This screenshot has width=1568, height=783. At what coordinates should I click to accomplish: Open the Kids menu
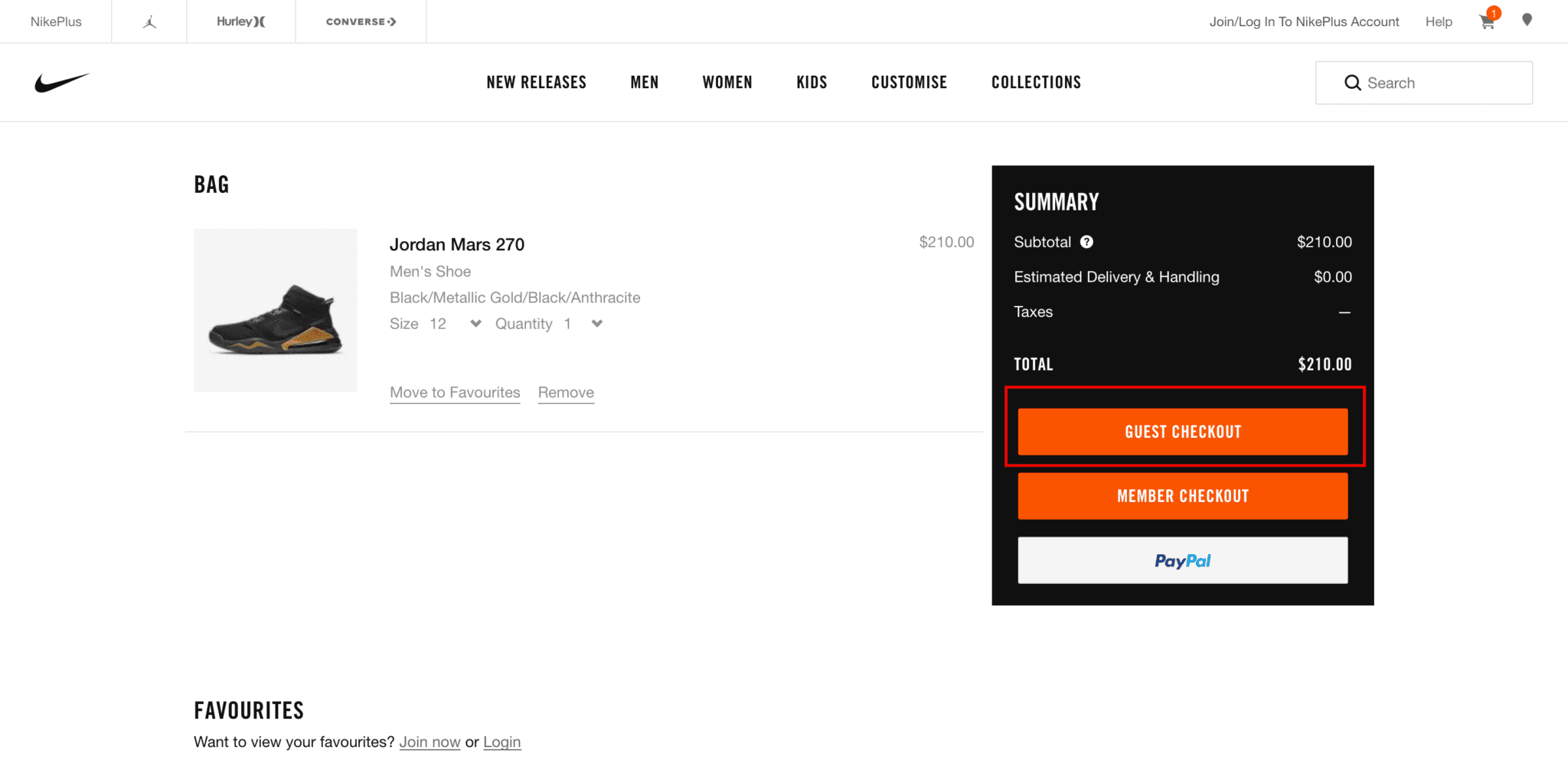812,83
